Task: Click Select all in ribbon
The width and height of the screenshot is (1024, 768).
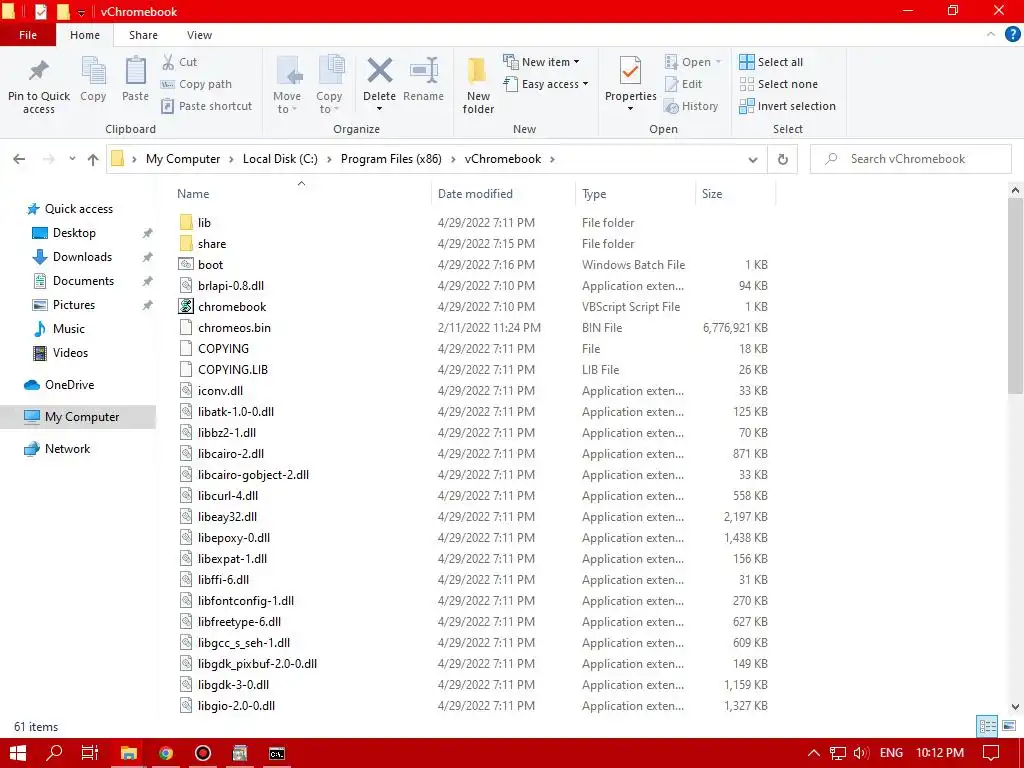Action: tap(771, 62)
